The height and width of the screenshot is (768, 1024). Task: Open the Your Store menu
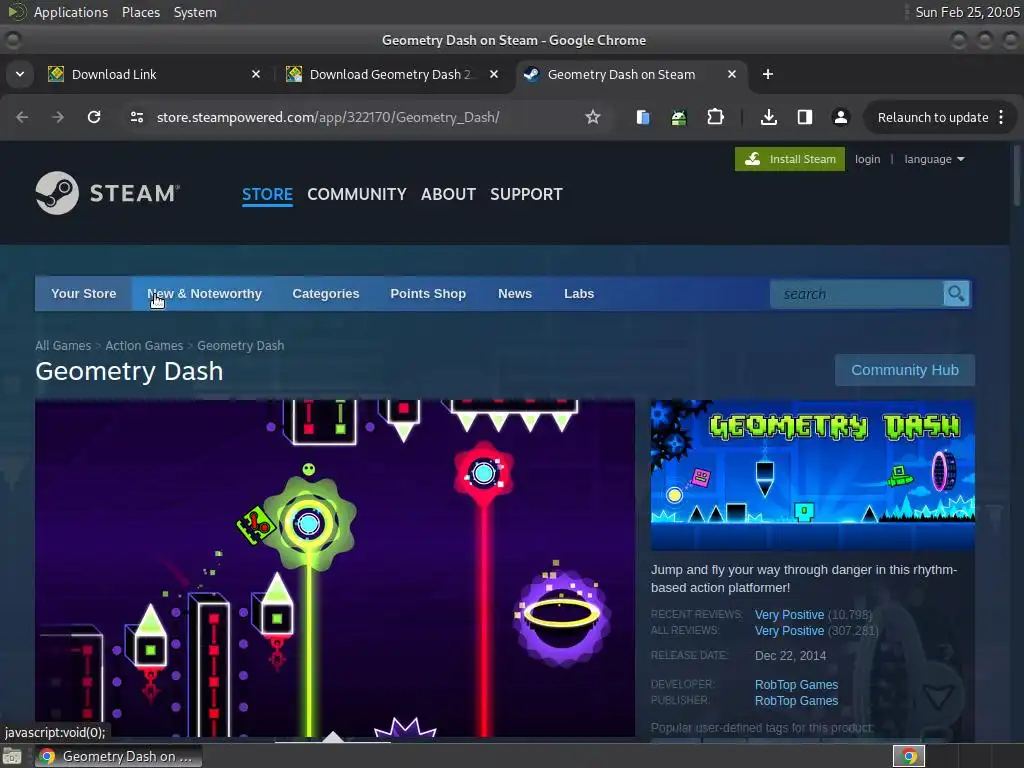click(84, 294)
